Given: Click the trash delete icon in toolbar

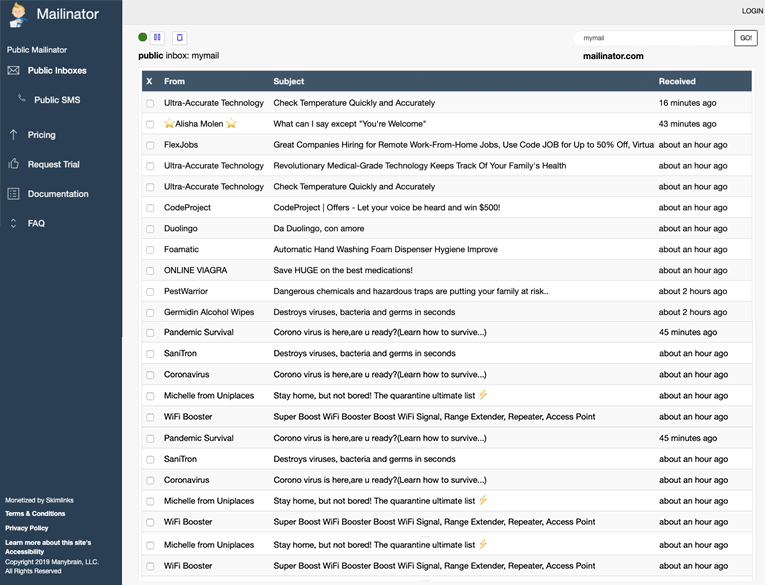Looking at the screenshot, I should [x=180, y=38].
